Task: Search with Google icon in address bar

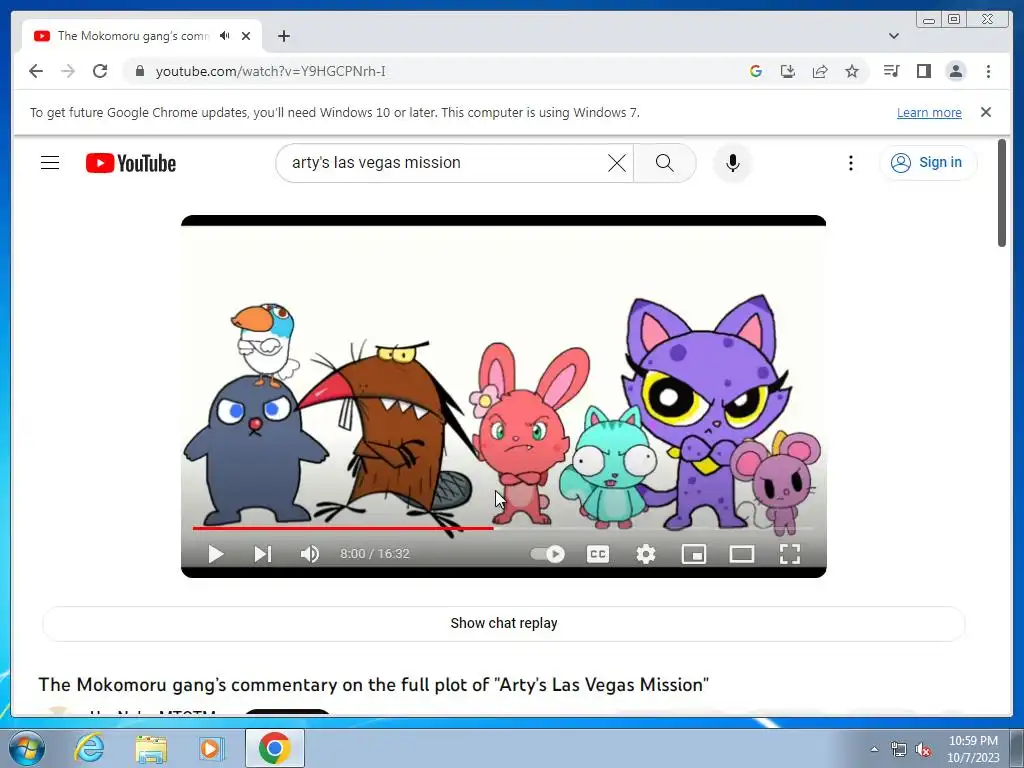Action: [756, 71]
